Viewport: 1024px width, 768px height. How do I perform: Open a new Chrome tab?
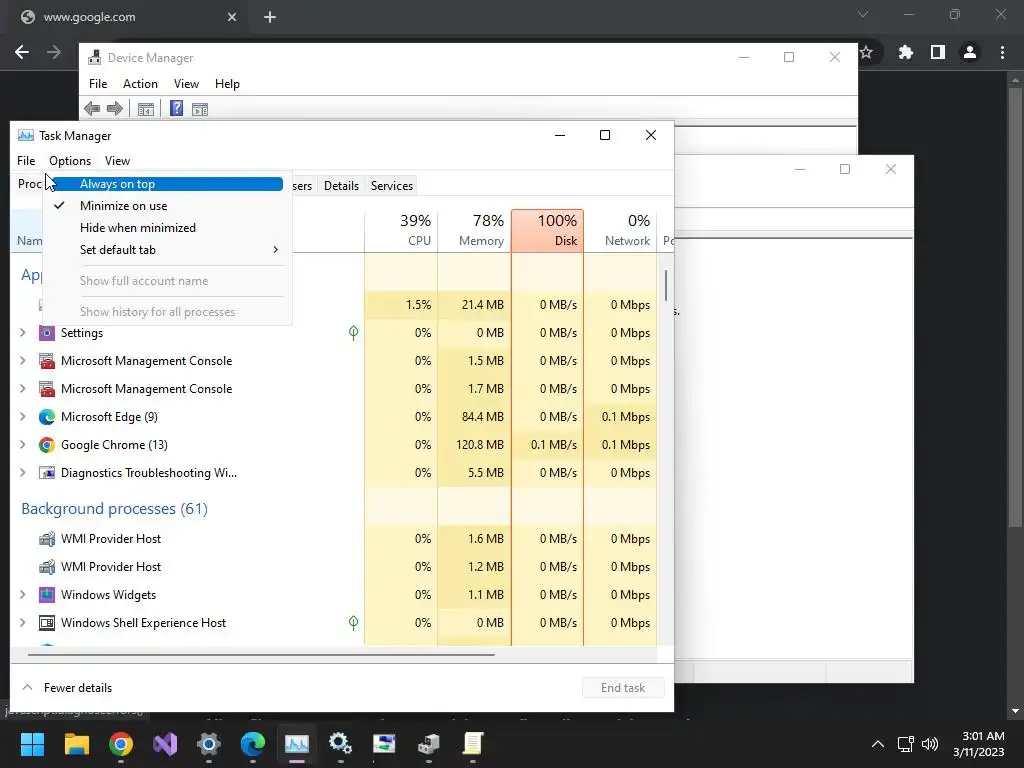click(270, 17)
